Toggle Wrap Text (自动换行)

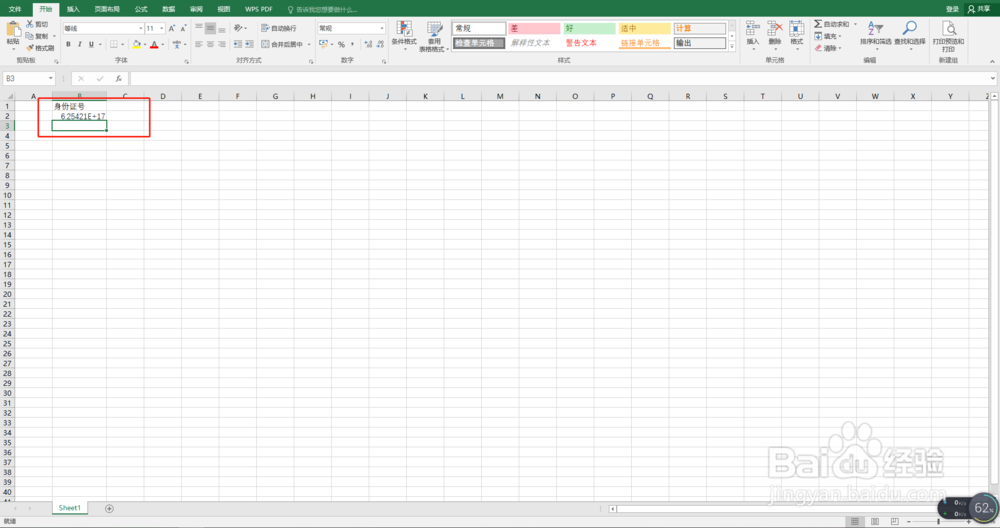[279, 28]
